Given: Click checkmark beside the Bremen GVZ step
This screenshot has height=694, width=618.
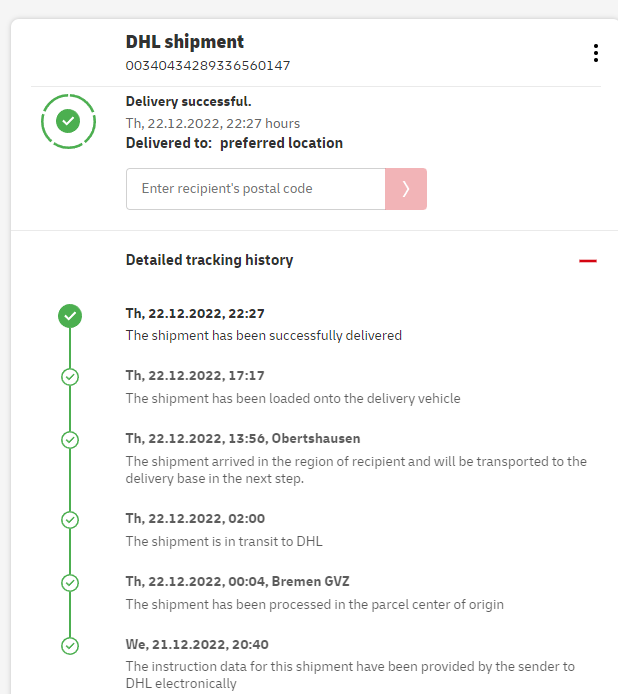Looking at the screenshot, I should (x=70, y=583).
